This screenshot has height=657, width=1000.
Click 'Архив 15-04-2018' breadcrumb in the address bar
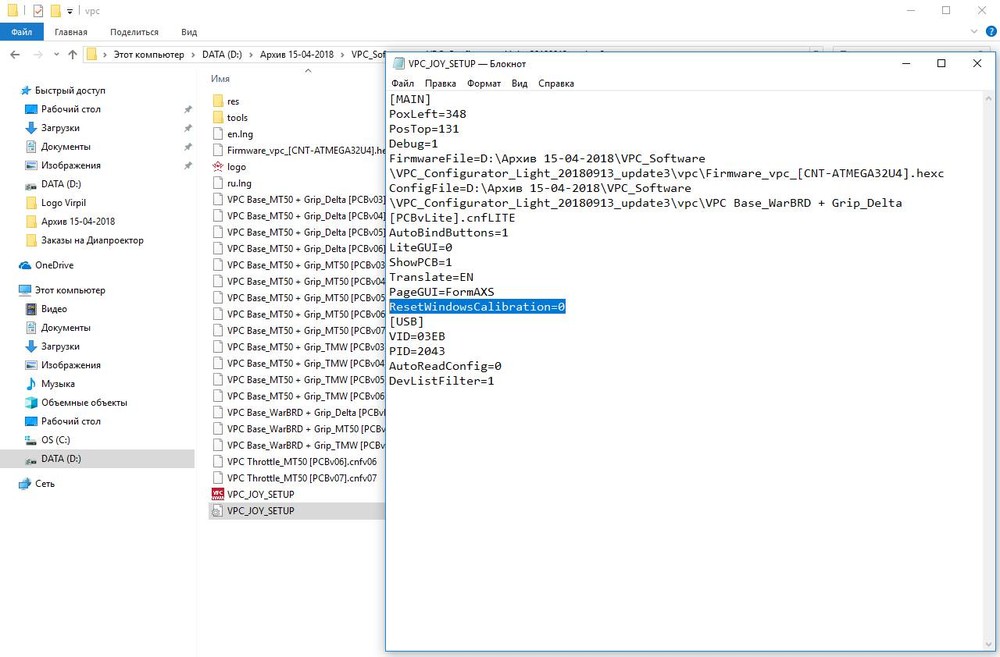point(297,55)
